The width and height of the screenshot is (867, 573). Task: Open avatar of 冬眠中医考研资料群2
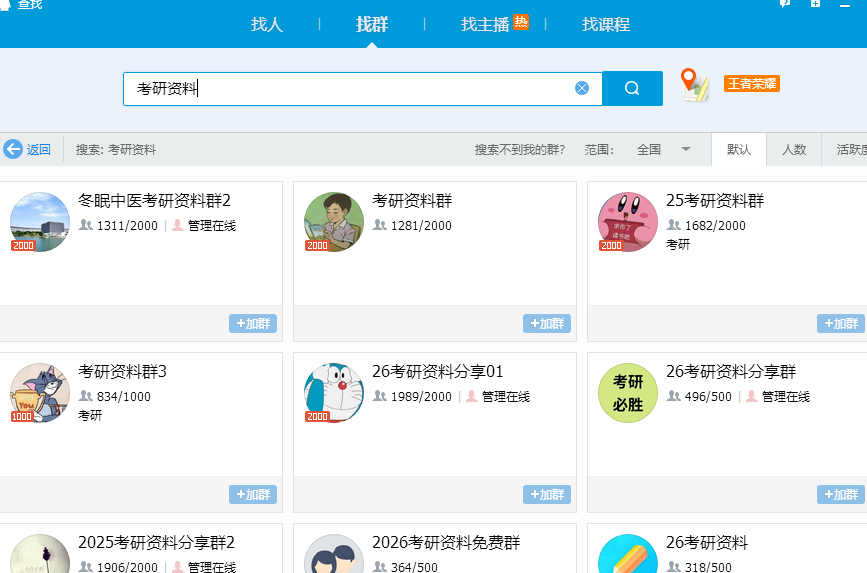coord(40,222)
